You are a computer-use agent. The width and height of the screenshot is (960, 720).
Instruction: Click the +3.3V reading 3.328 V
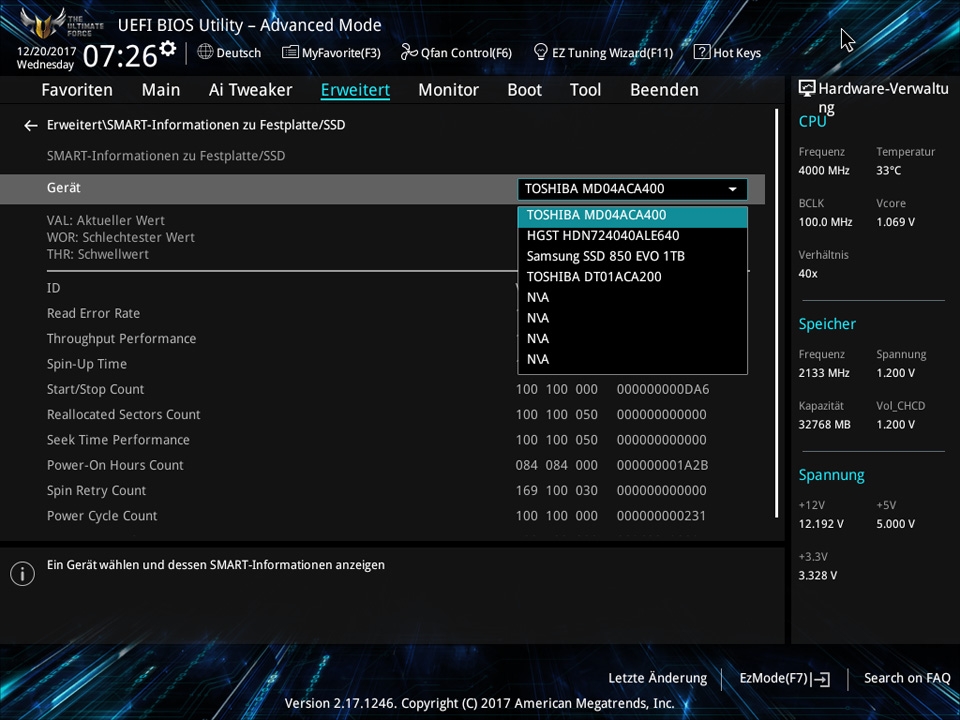point(818,576)
